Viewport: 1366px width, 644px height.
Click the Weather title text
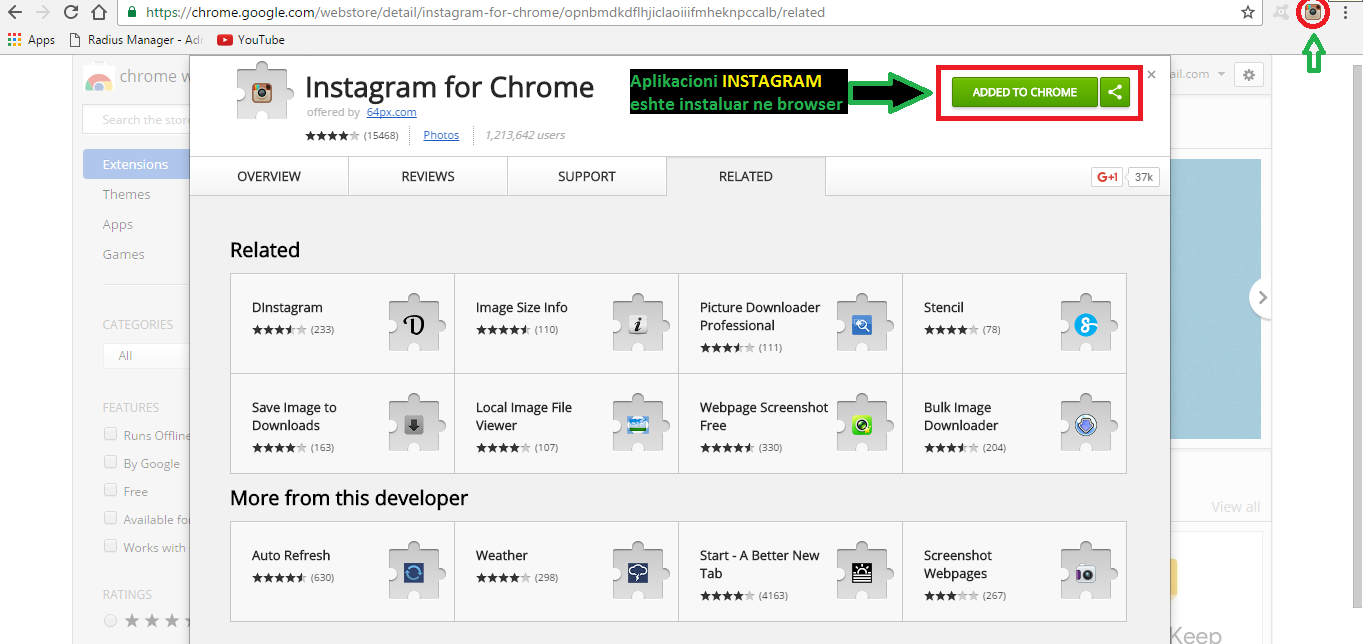pos(502,555)
